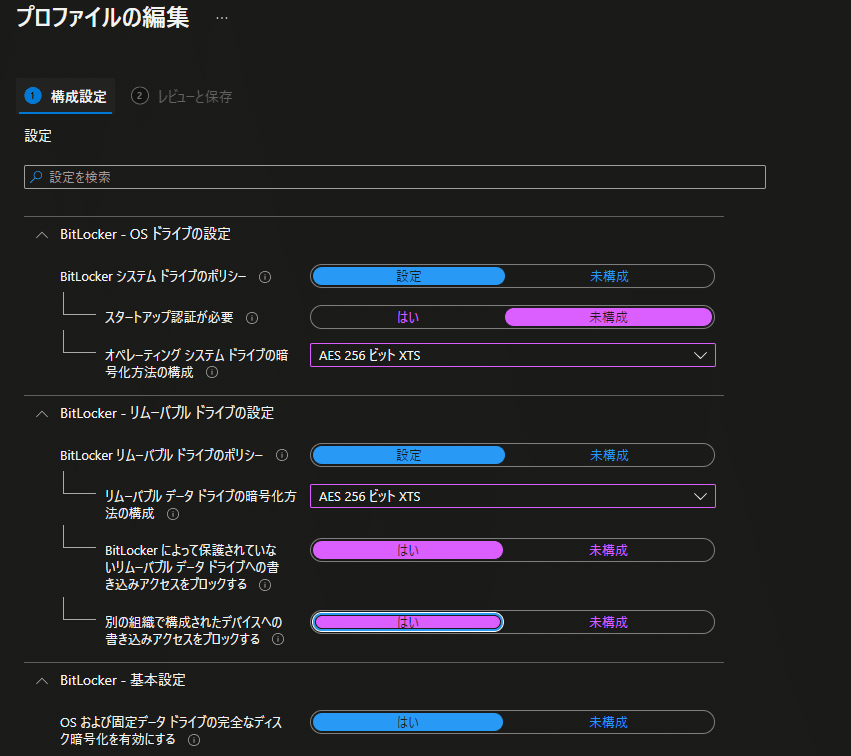Choose 未構成 for 保護されていないリムーバブル ドライブ書き込みブロック

tap(608, 550)
